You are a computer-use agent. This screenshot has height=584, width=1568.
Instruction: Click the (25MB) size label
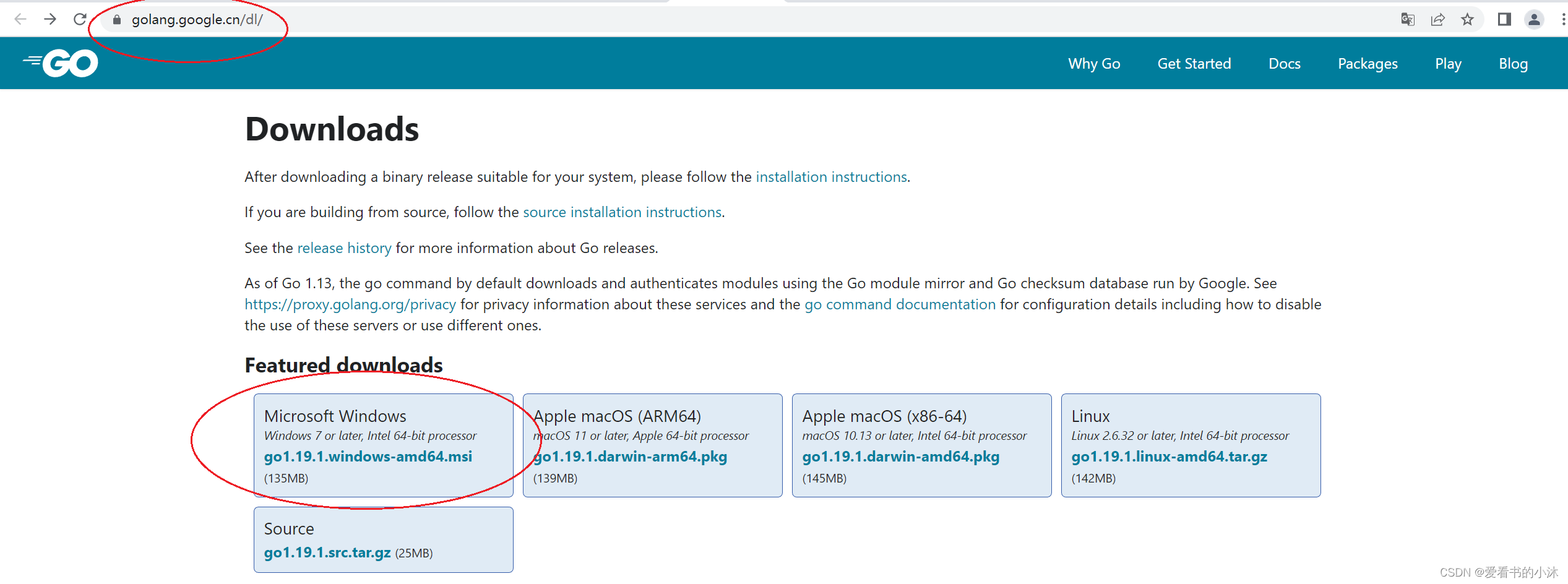(414, 553)
